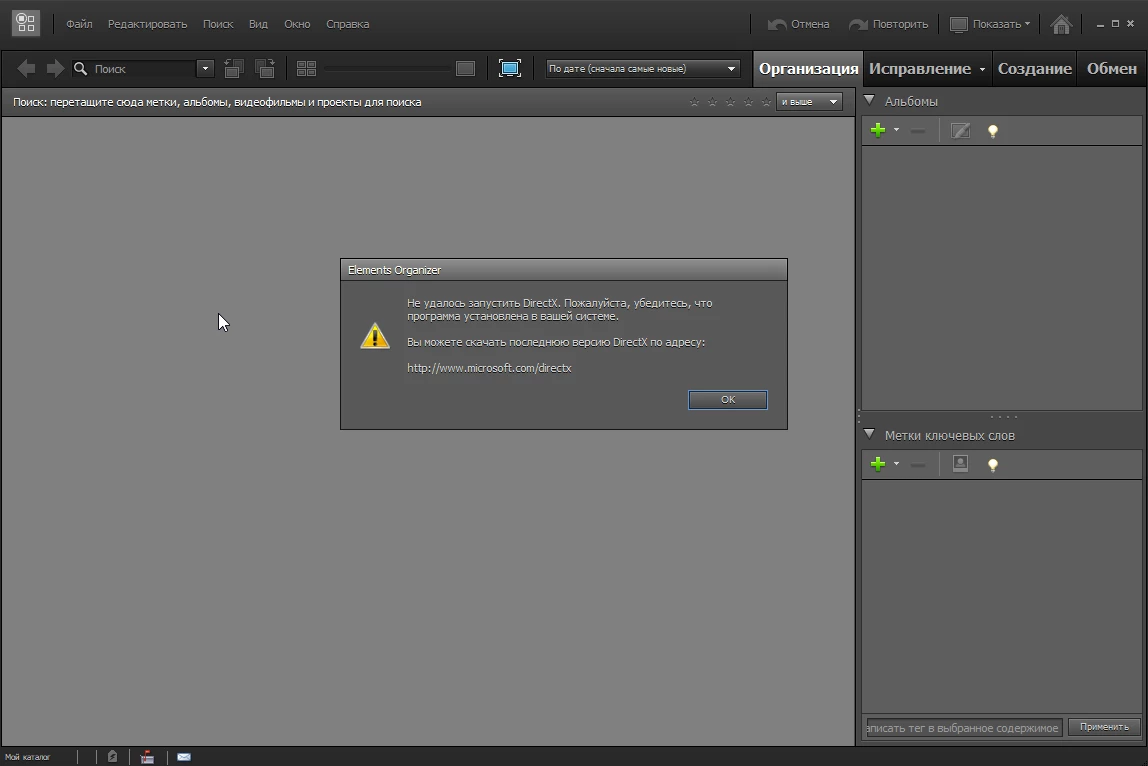Switch to Организация tab
Screen dimensions: 1148x766
point(808,69)
